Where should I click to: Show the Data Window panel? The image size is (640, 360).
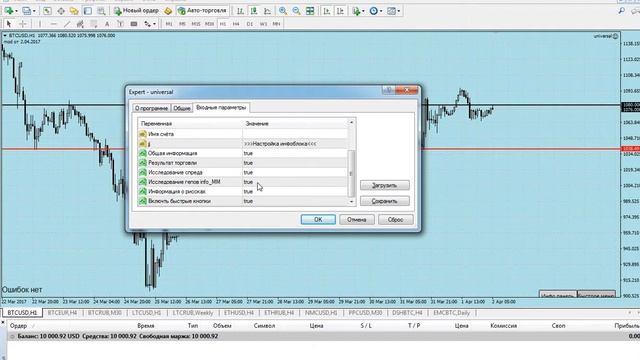point(61,11)
